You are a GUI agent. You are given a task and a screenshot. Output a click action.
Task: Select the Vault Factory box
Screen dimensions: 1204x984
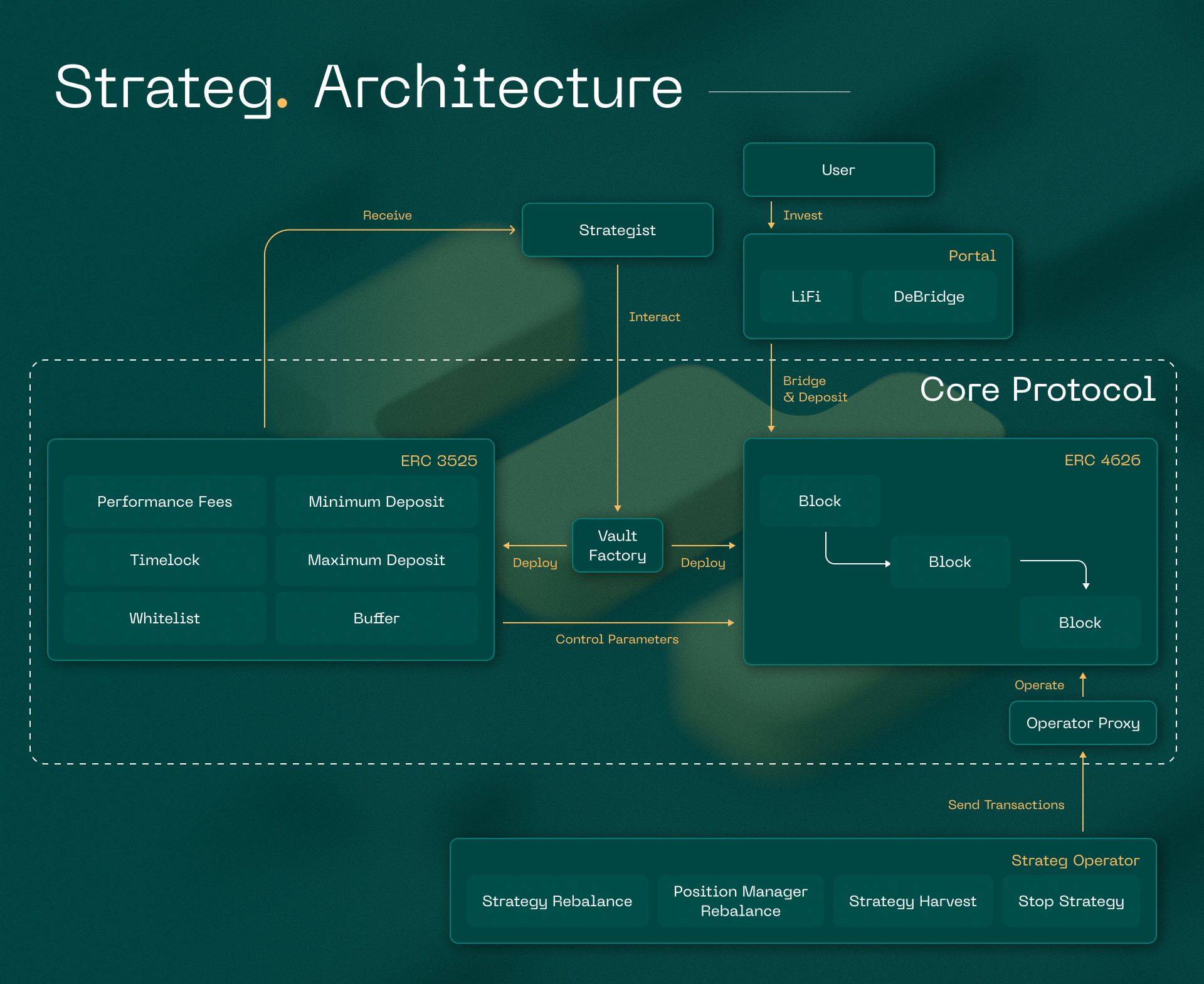[x=617, y=546]
